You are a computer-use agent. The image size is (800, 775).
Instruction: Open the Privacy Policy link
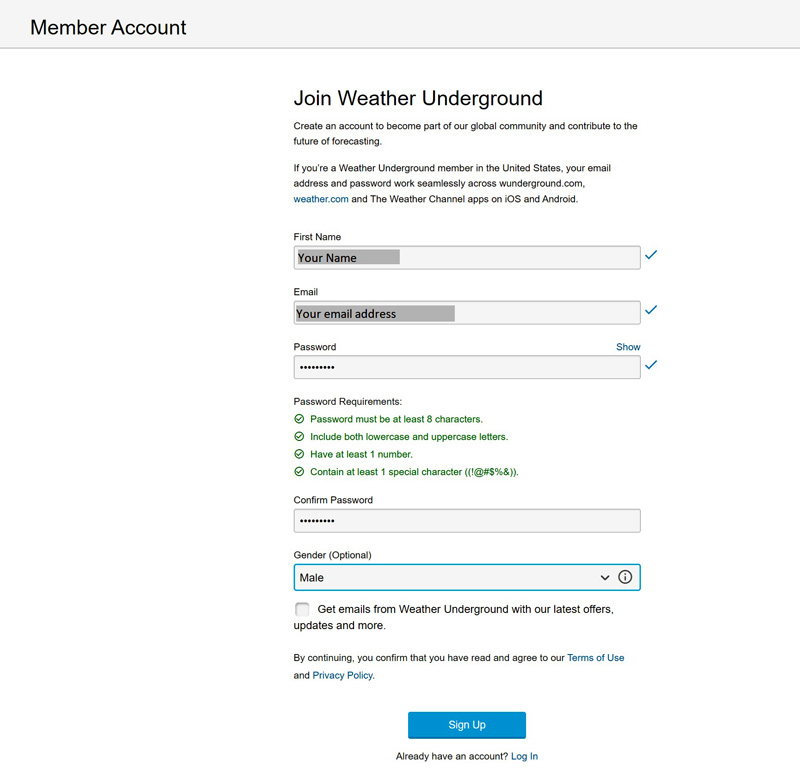point(342,675)
